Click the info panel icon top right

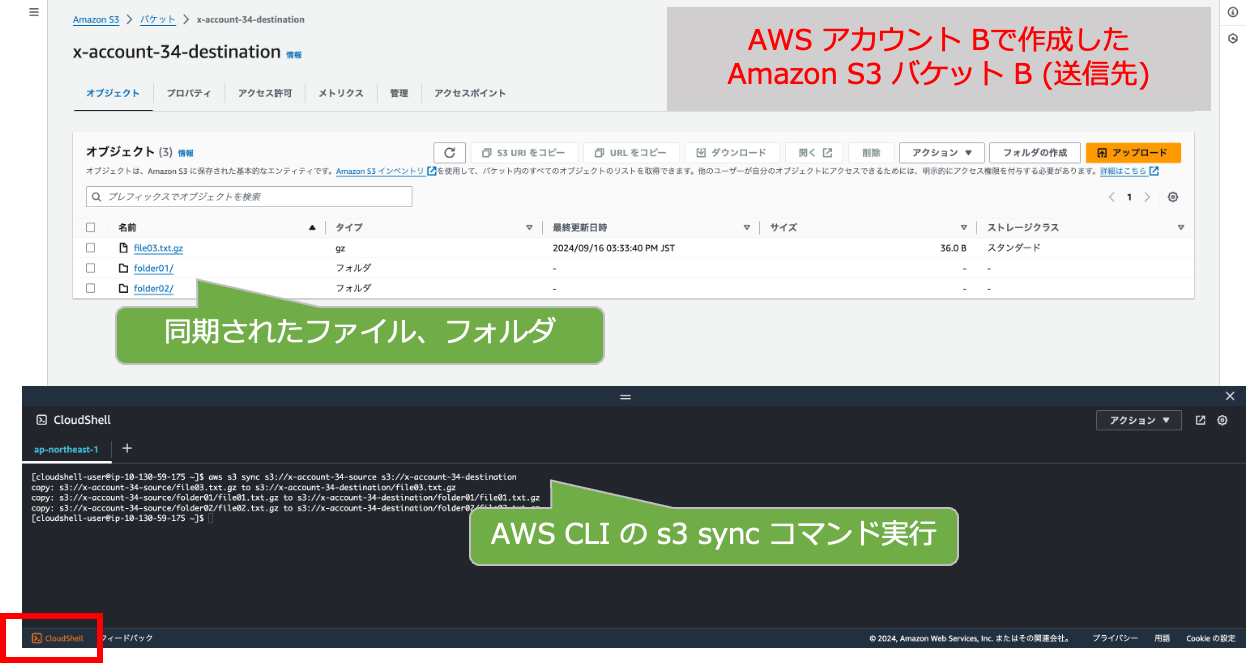point(1231,13)
